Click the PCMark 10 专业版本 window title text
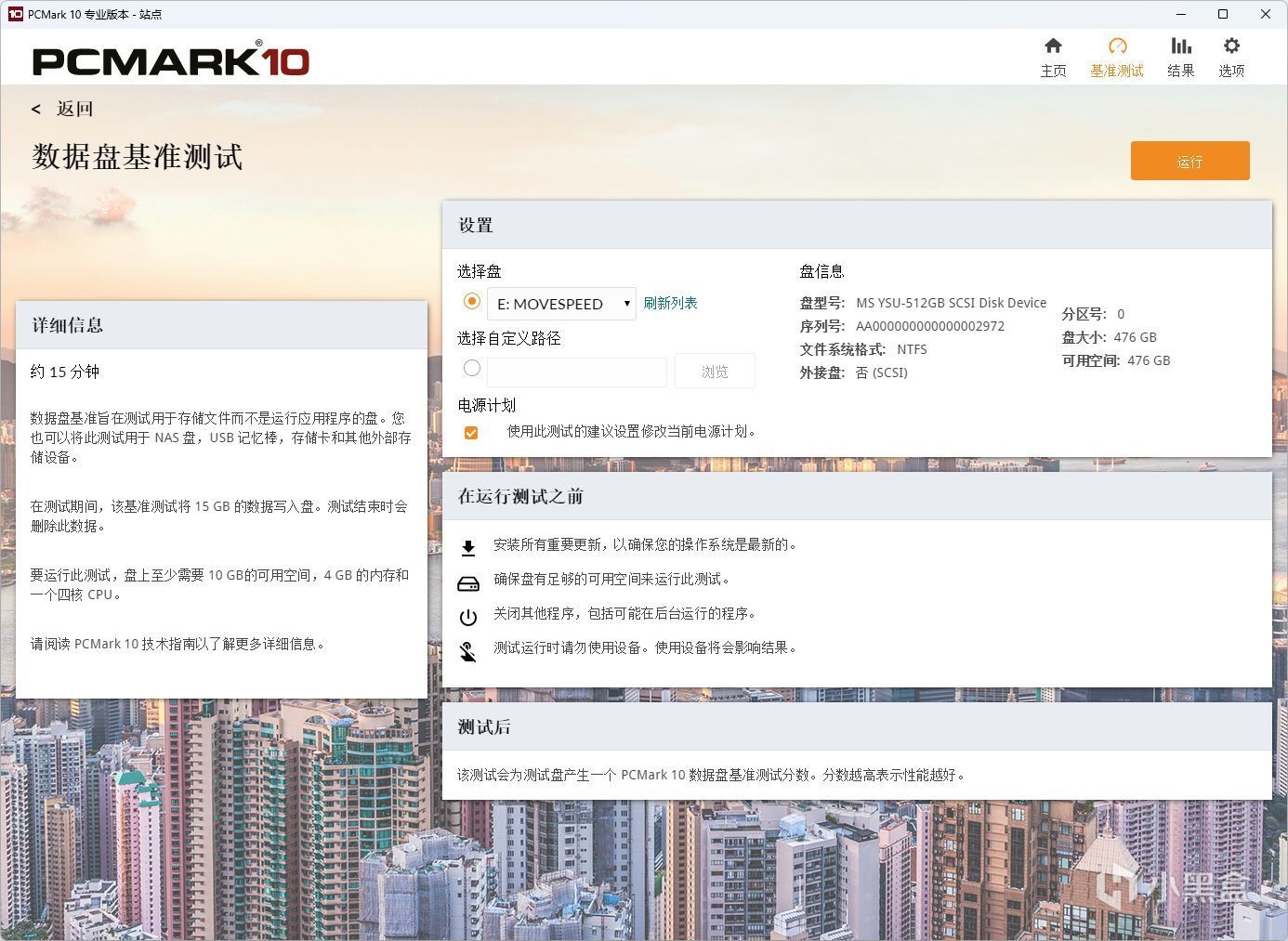Image resolution: width=1288 pixels, height=941 pixels. (95, 14)
